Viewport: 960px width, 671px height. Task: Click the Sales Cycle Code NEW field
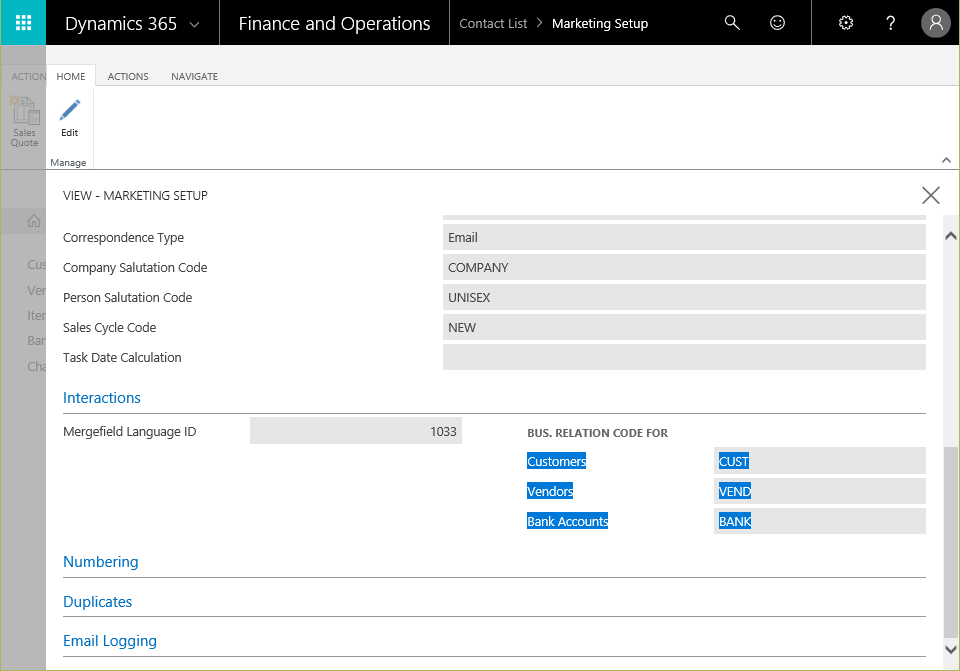click(x=684, y=327)
